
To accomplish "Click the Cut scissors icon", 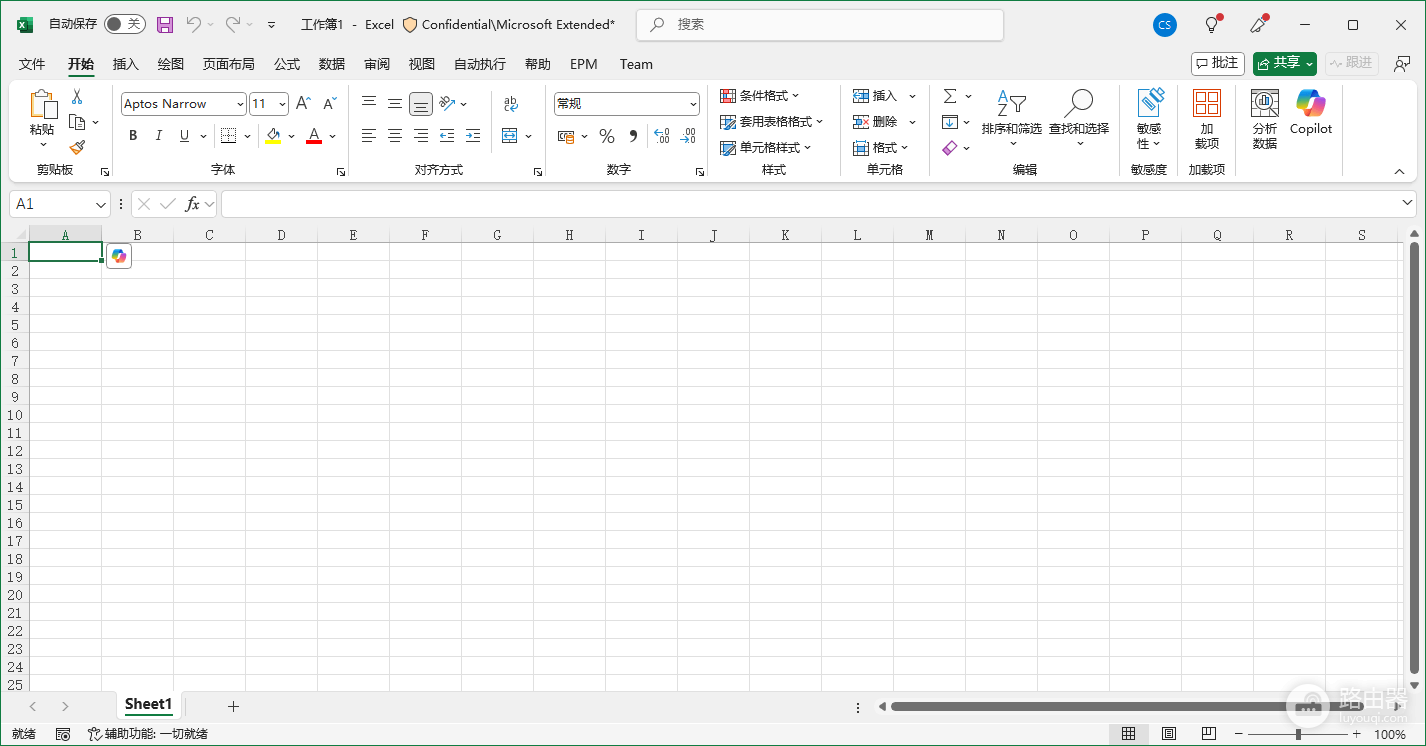I will (x=77, y=97).
